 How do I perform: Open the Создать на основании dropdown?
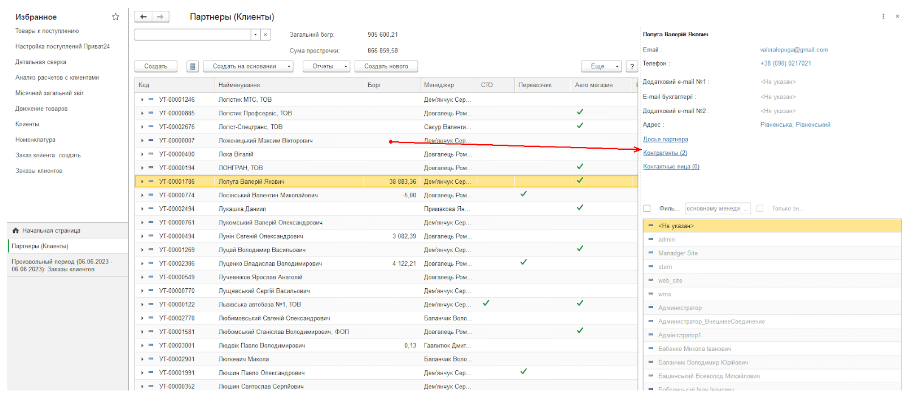click(x=248, y=66)
